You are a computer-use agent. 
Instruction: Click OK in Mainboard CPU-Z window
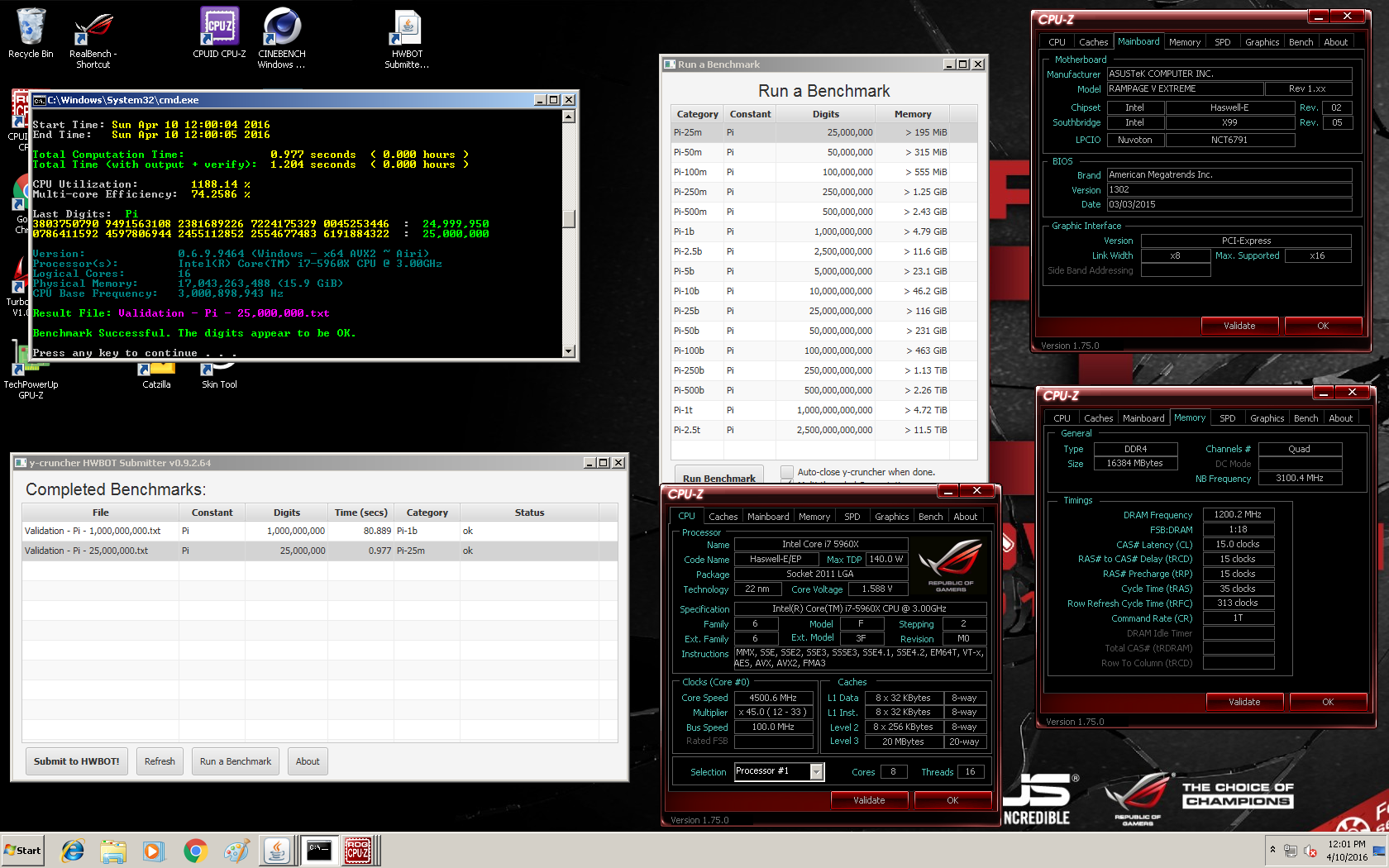tap(1323, 326)
